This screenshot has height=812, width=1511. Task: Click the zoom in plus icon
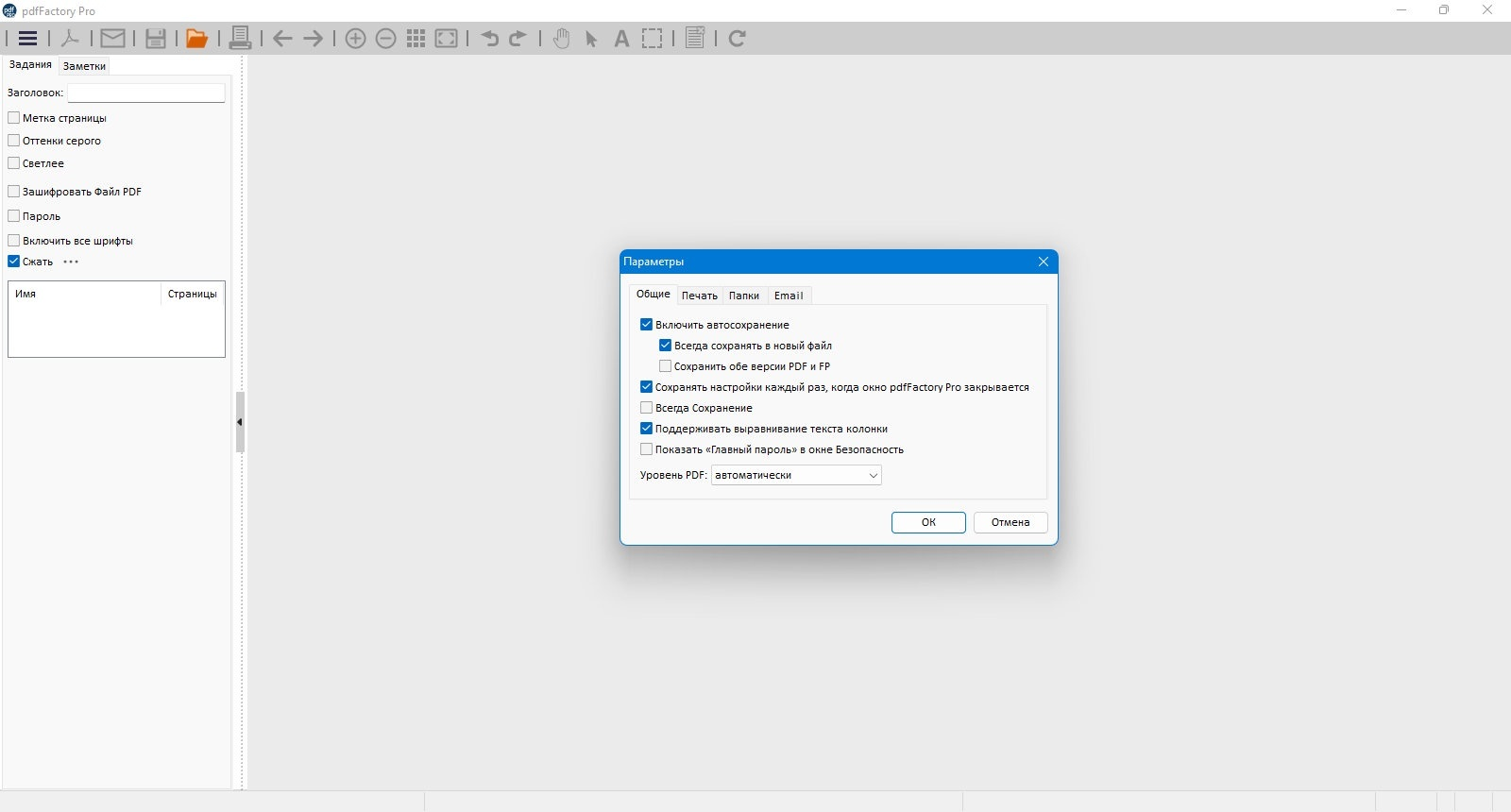[355, 39]
